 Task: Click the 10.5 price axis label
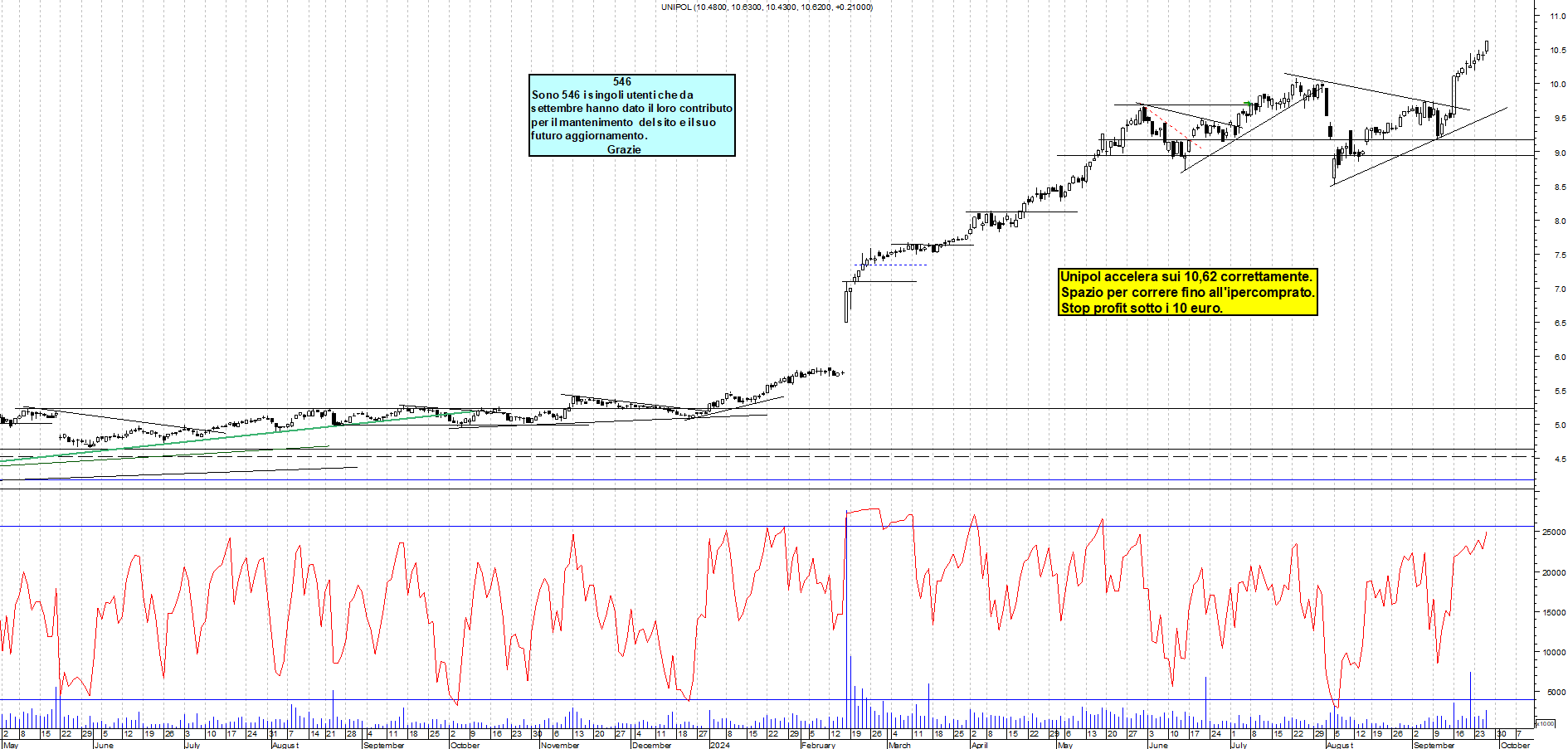coord(1557,51)
